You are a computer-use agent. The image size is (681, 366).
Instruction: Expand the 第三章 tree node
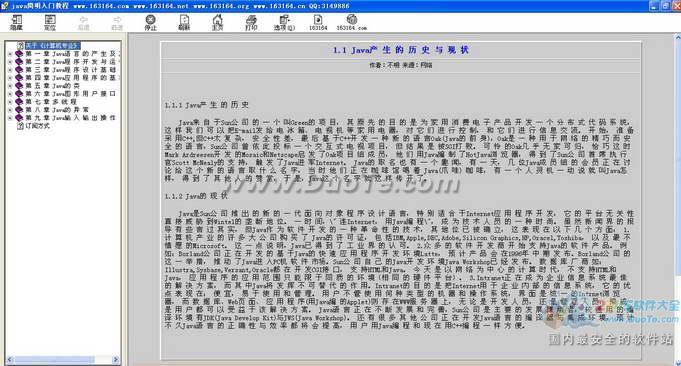tap(10, 70)
